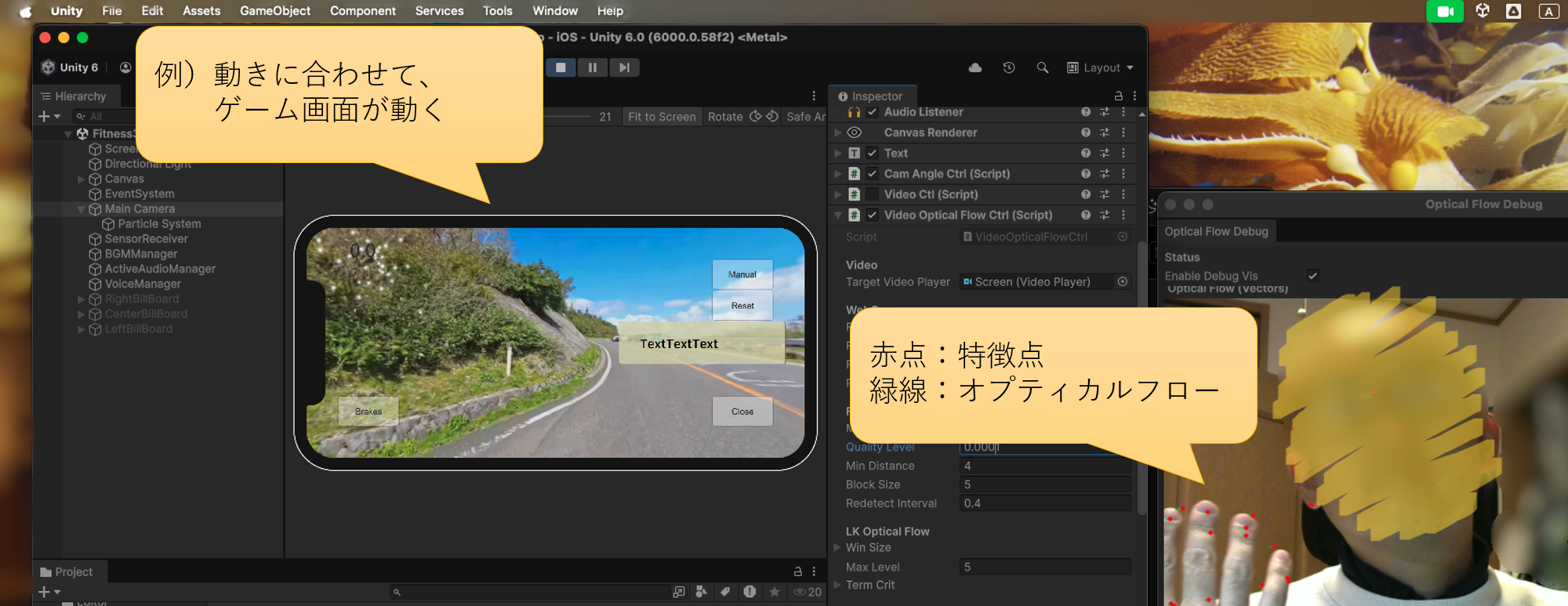Image resolution: width=1568 pixels, height=606 pixels.
Task: Open the object picker for Target Video Player
Action: [x=1123, y=281]
